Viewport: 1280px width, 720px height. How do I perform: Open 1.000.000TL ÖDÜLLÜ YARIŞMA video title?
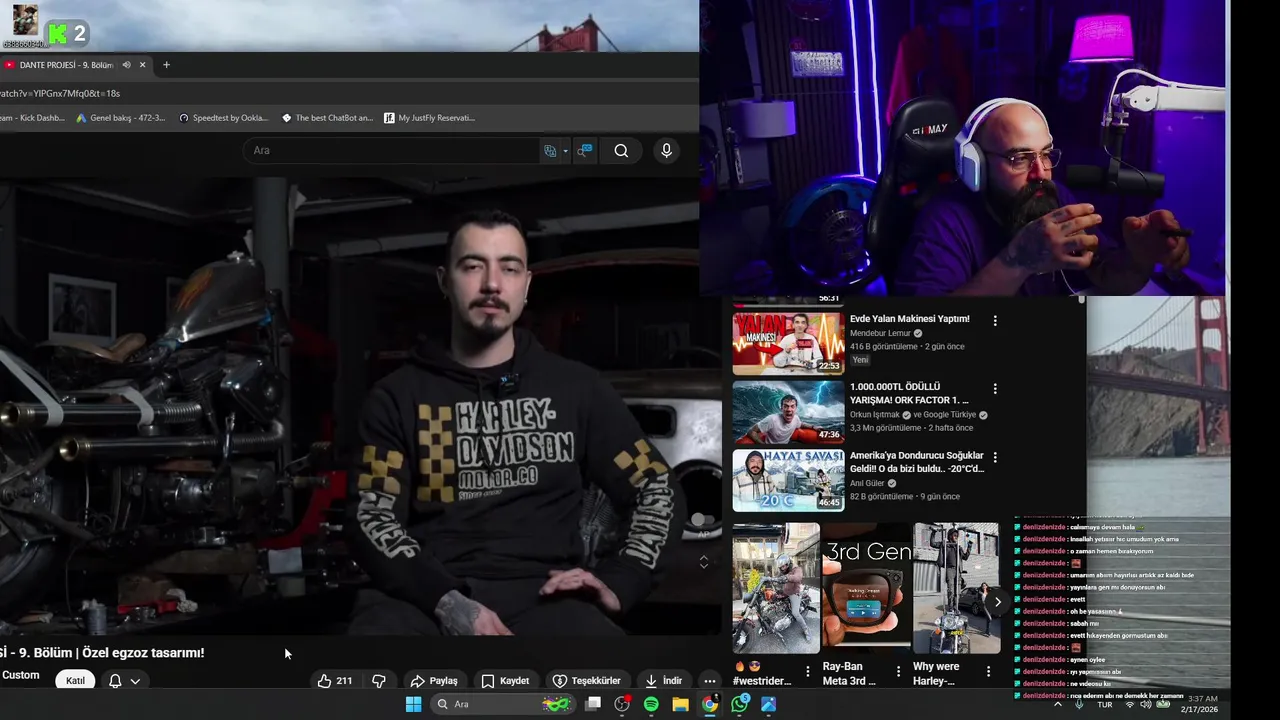[x=910, y=393]
